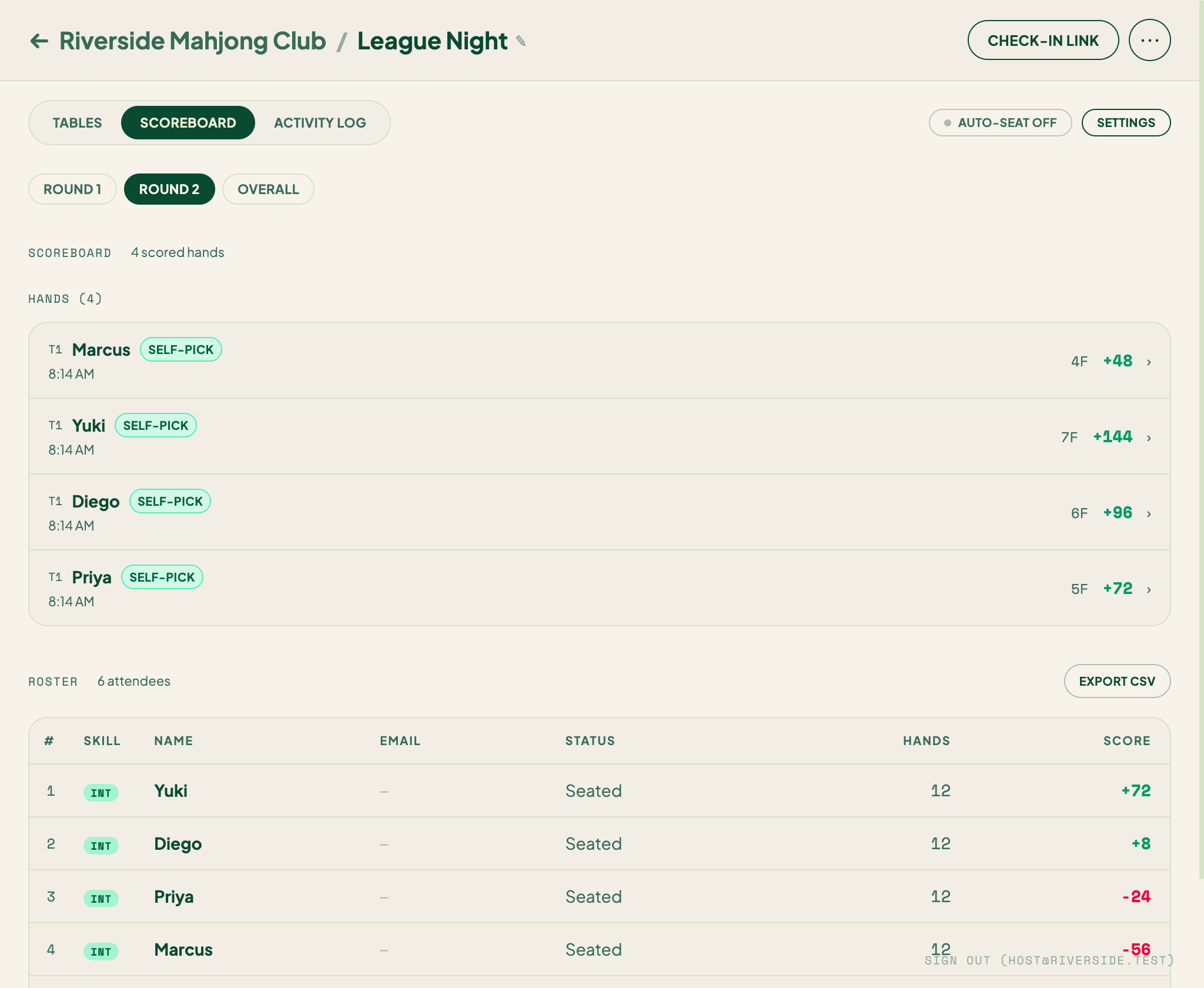Viewport: 1204px width, 988px height.
Task: Open the three-dots more options menu
Action: pos(1149,41)
